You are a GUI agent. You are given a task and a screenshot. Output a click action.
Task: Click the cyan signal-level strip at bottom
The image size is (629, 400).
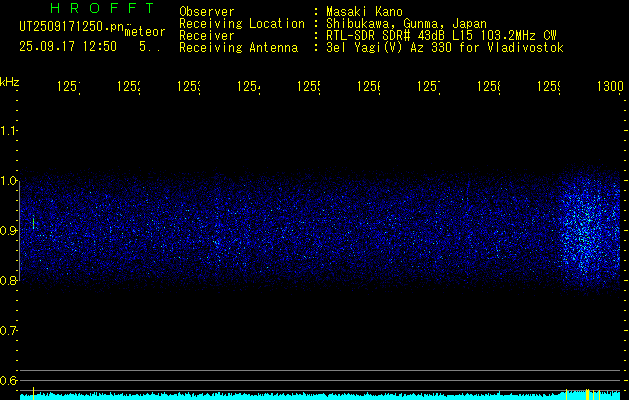pos(300,397)
